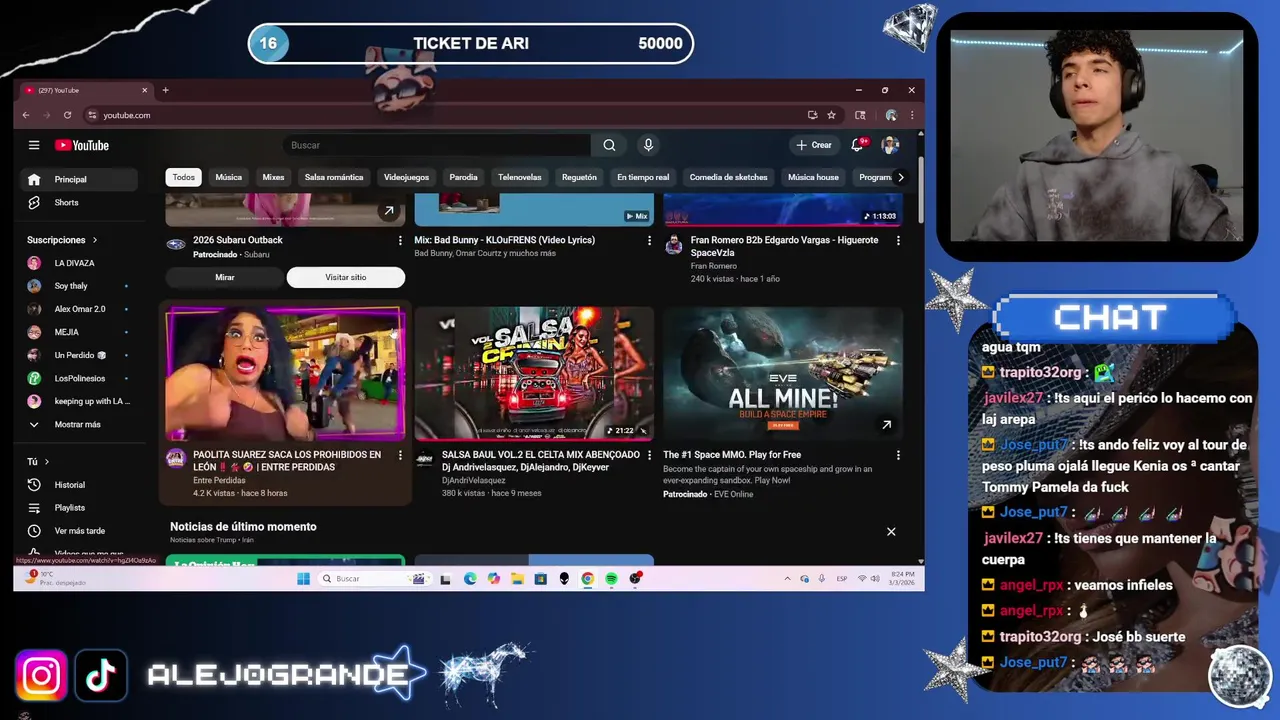Select the Salsa romántica filter chip

click(334, 177)
